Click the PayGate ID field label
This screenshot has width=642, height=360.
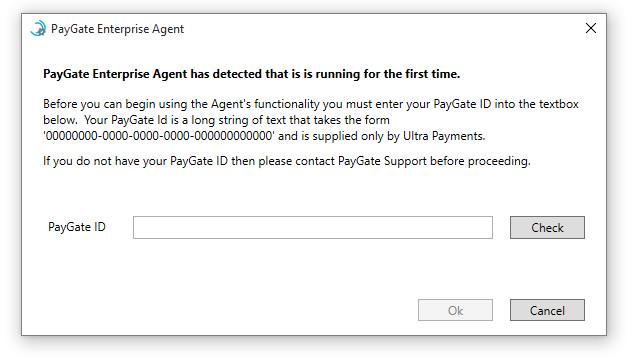click(x=77, y=227)
